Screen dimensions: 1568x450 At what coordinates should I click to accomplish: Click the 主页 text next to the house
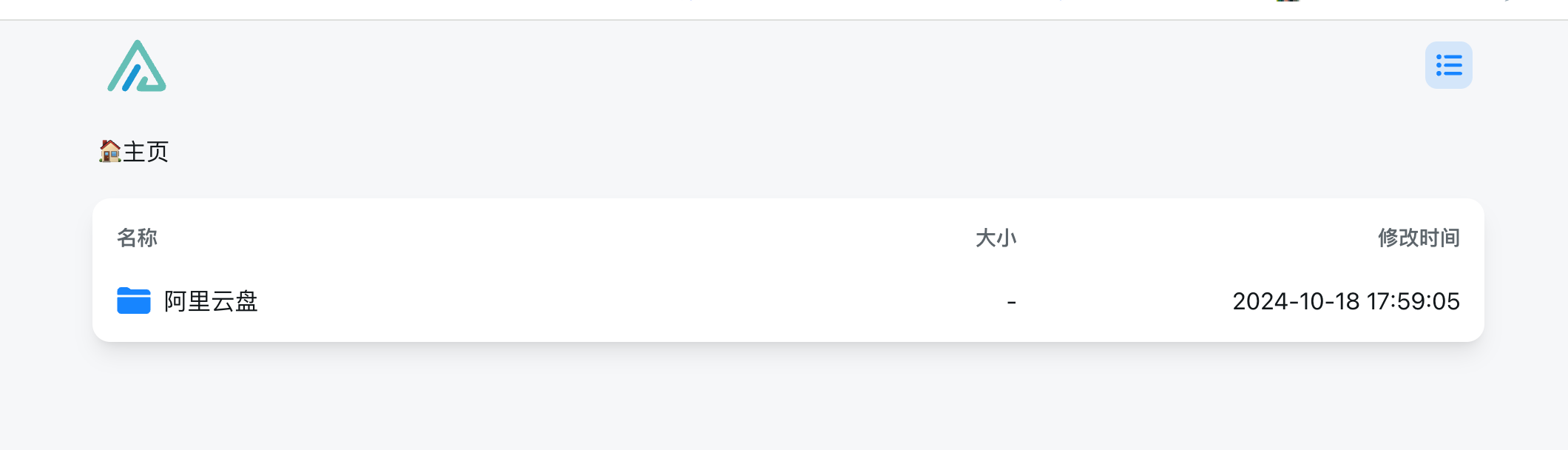[146, 151]
